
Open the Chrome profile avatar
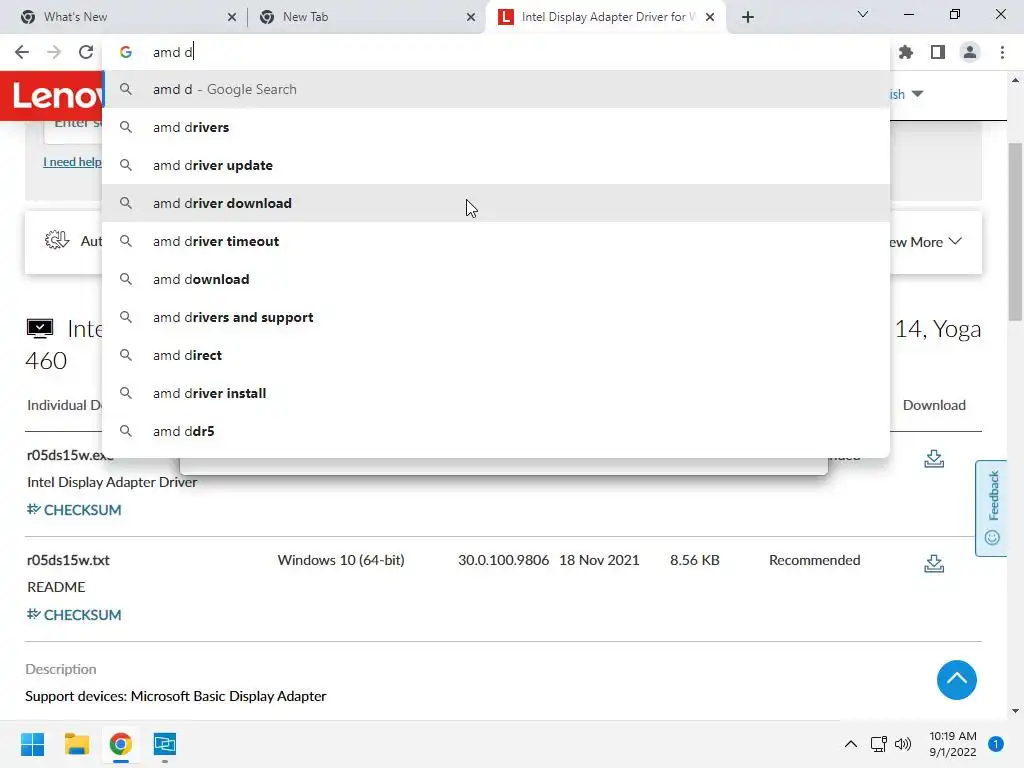pyautogui.click(x=970, y=52)
